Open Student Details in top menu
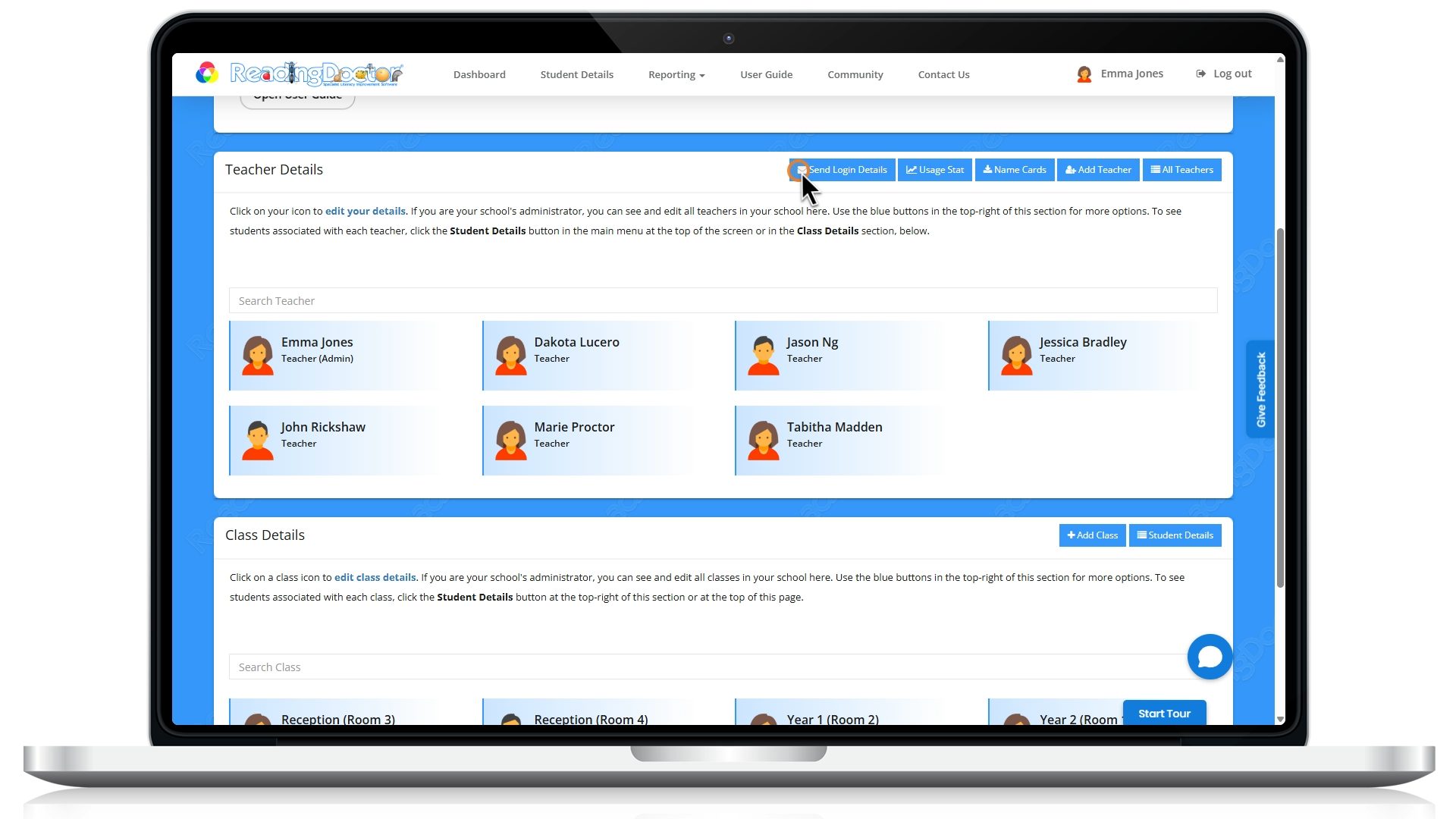This screenshot has width=1456, height=819. point(577,74)
